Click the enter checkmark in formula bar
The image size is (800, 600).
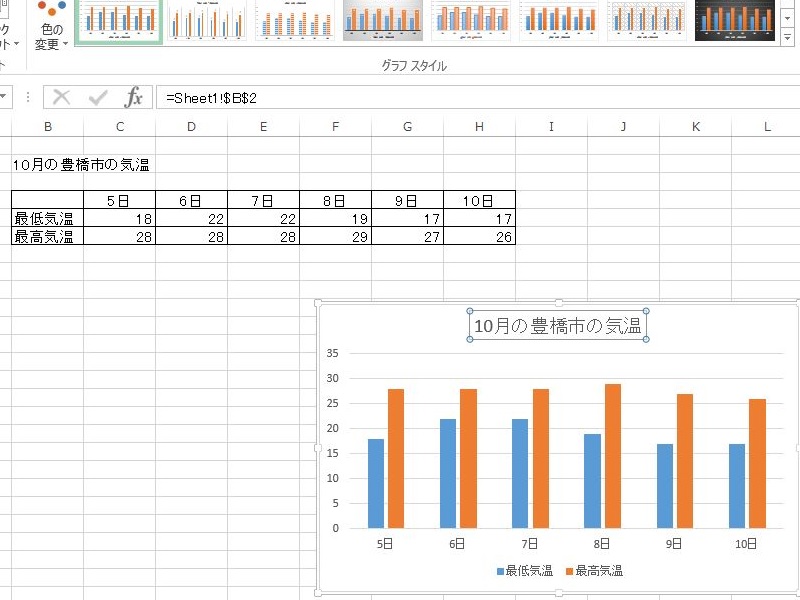[x=98, y=97]
